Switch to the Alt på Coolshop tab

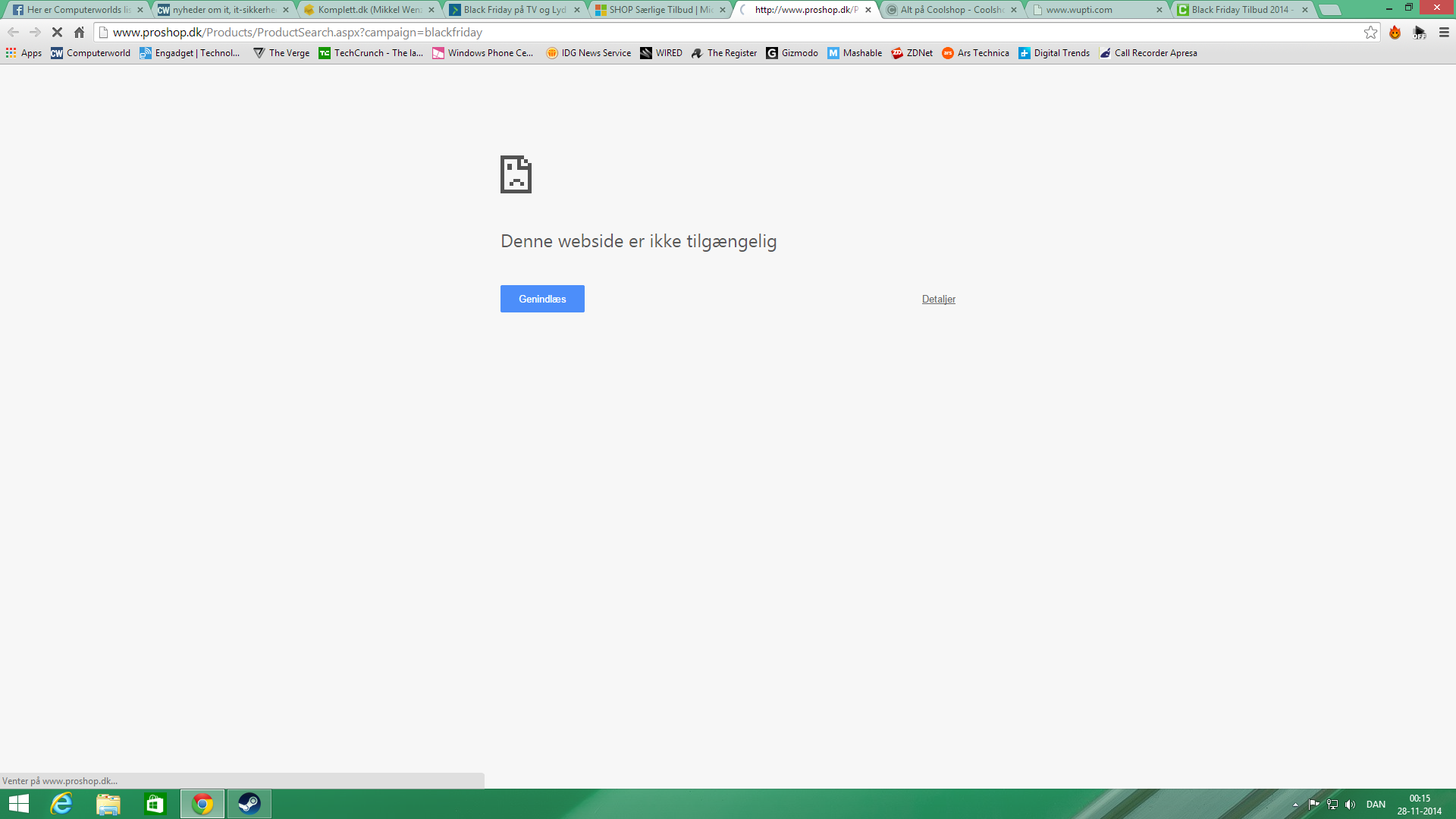[951, 10]
